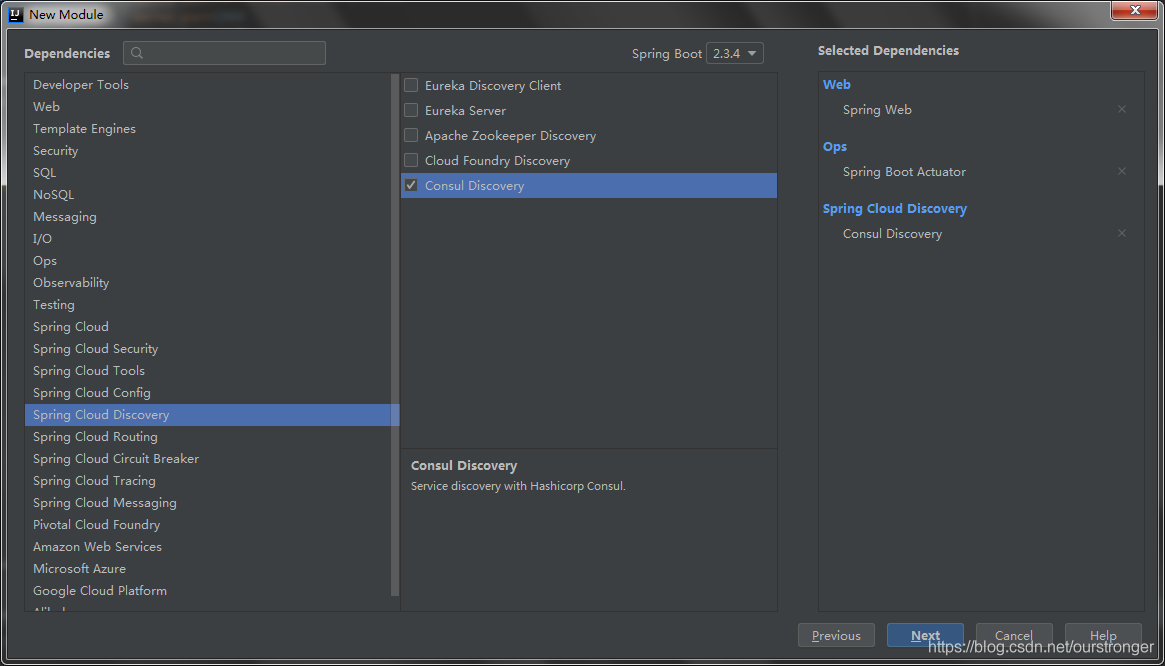Select the Web category
The image size is (1165, 666).
208,107
